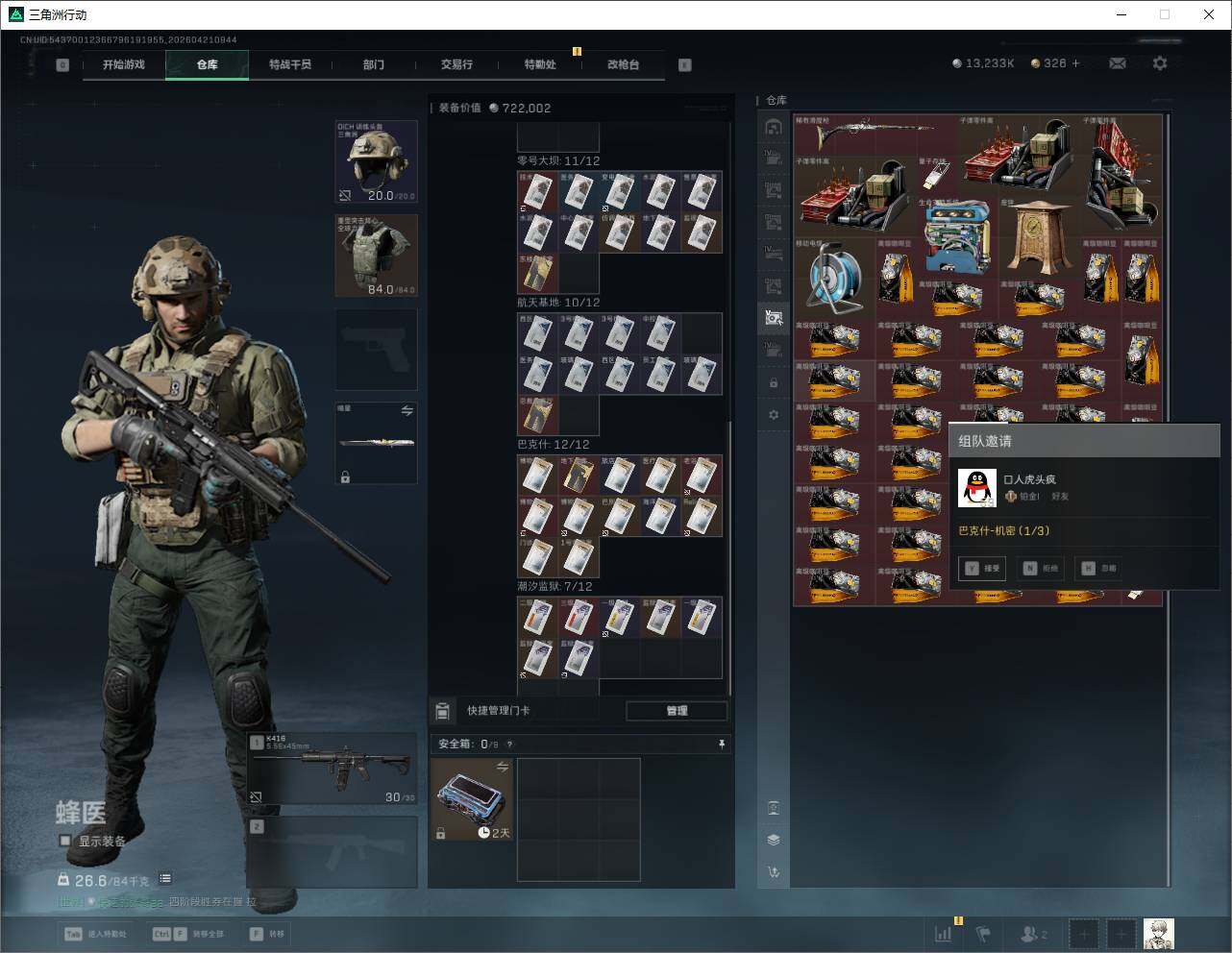Select the antique clock item in warehouse

(x=1039, y=237)
